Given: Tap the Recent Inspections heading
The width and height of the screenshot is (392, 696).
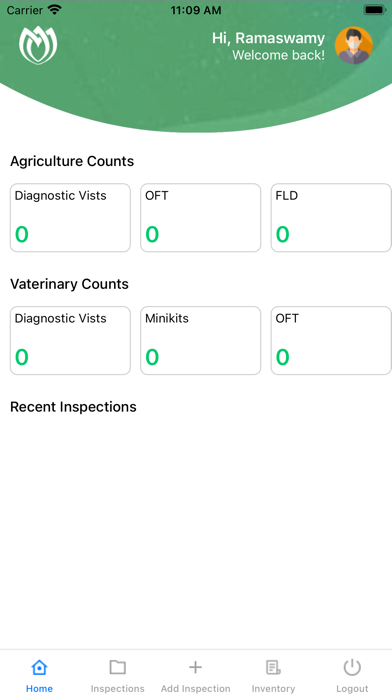Looking at the screenshot, I should tap(73, 407).
